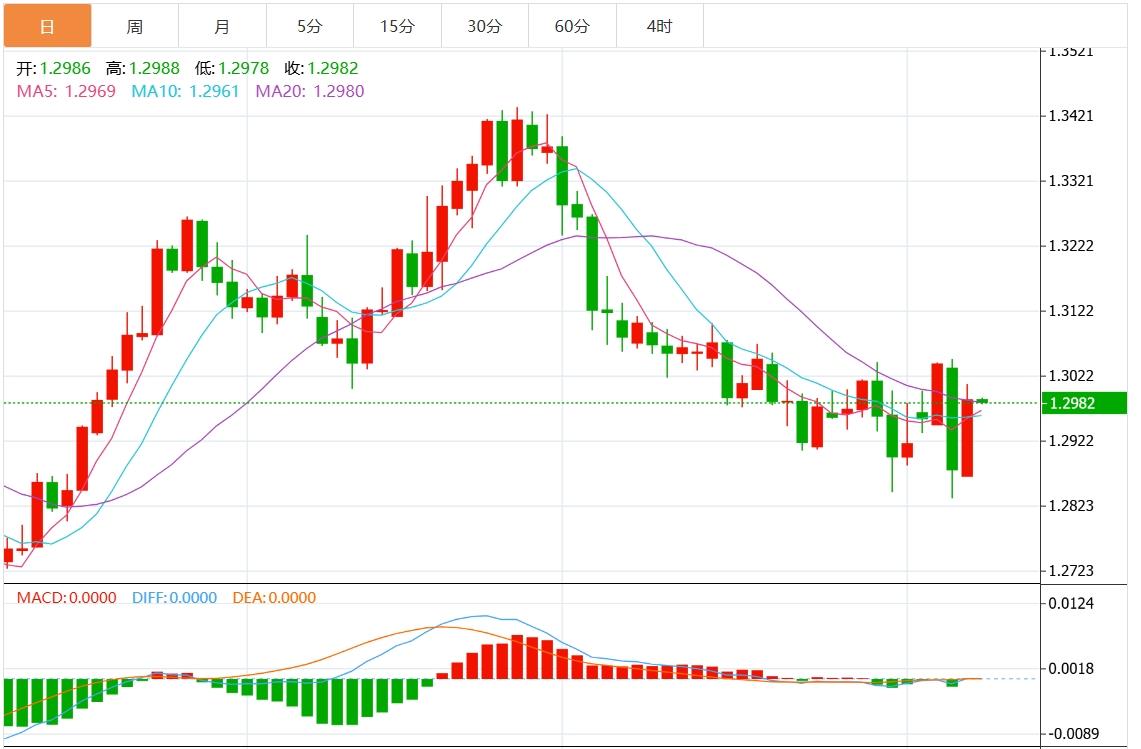The height and width of the screenshot is (749, 1141).
Task: Click the MACD value label
Action: [66, 598]
